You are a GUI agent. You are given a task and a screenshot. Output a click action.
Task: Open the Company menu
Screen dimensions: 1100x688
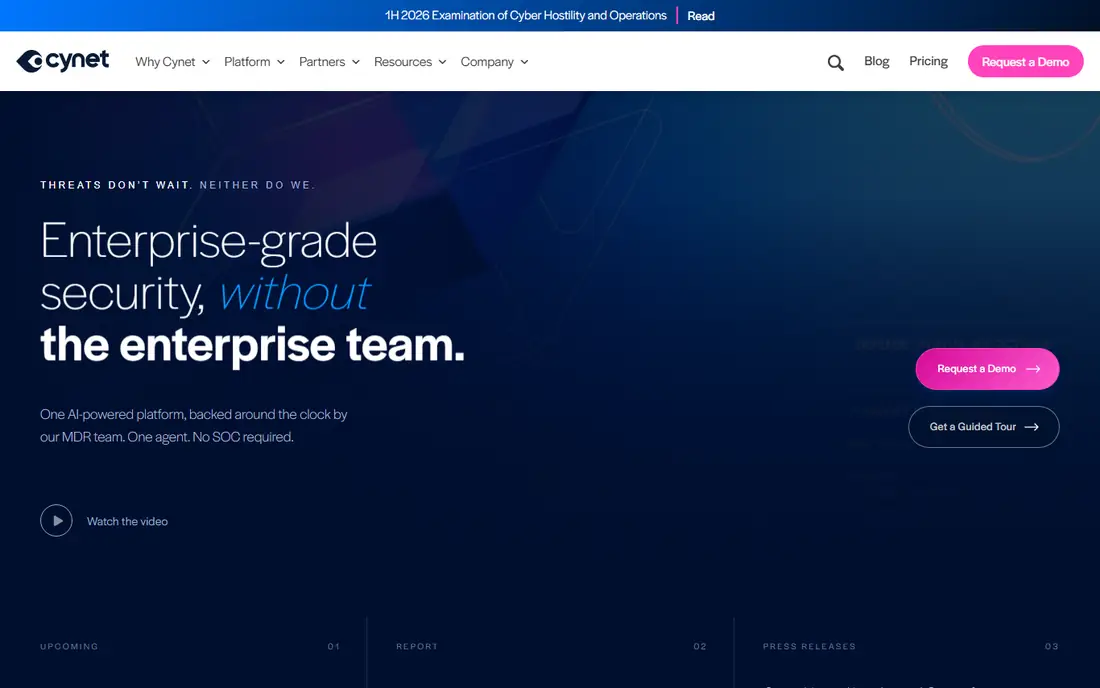[x=495, y=62]
